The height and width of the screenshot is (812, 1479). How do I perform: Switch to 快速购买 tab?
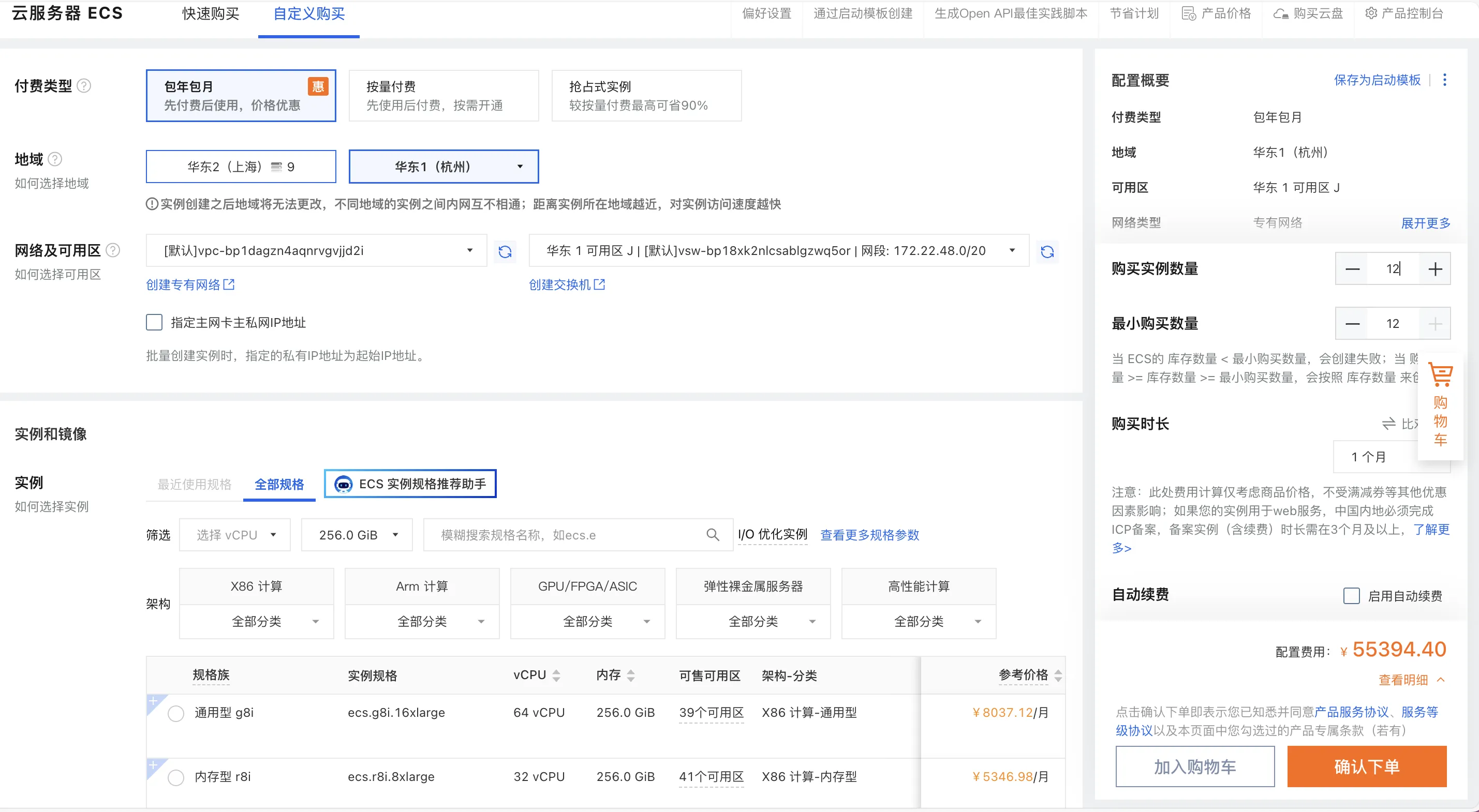pyautogui.click(x=210, y=14)
